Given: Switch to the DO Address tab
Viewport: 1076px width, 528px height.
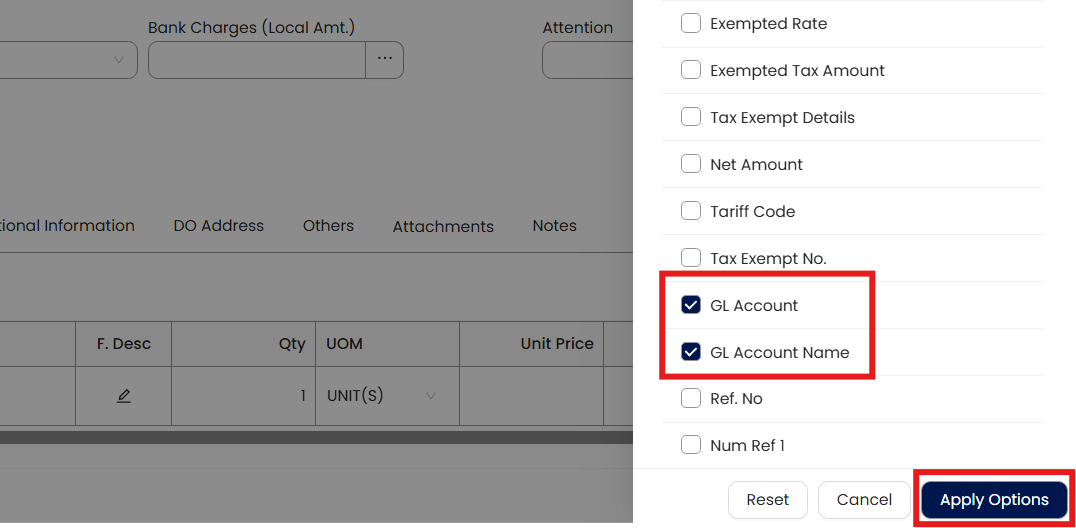Looking at the screenshot, I should (x=218, y=226).
